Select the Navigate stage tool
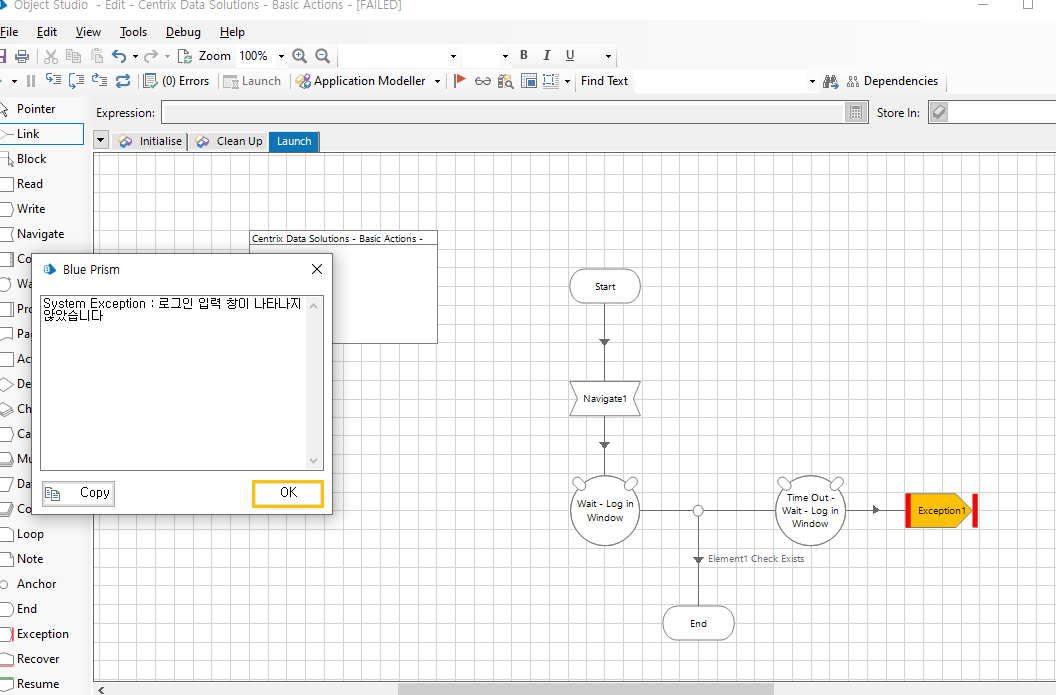The image size is (1056, 695). [42, 234]
